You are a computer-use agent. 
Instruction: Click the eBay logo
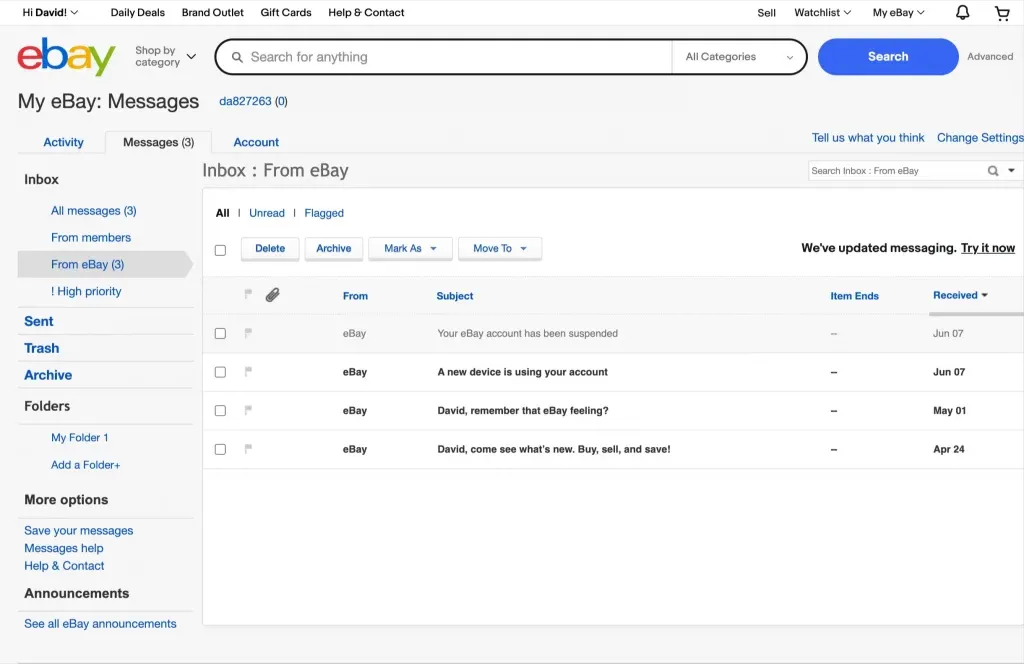64,57
